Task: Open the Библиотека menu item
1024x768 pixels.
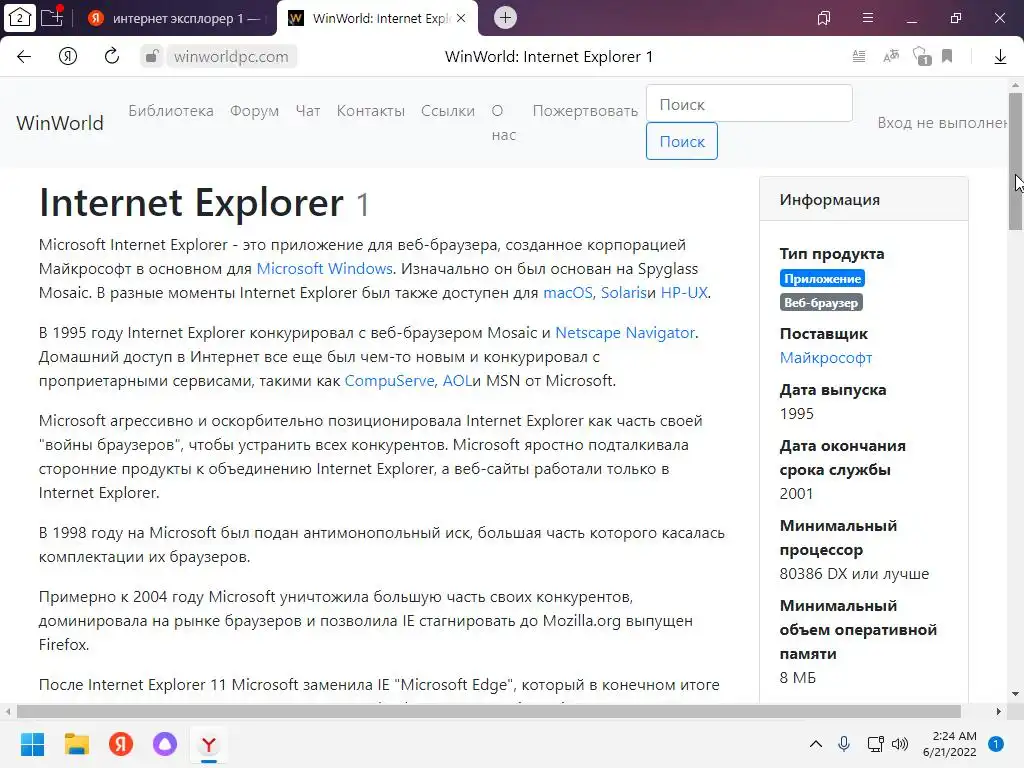Action: 171,110
